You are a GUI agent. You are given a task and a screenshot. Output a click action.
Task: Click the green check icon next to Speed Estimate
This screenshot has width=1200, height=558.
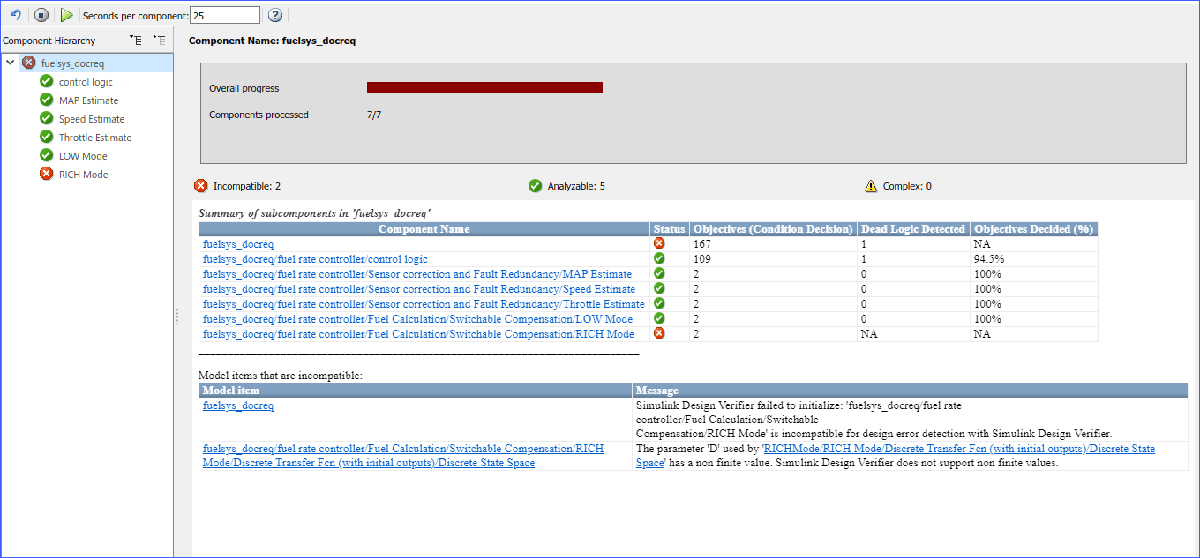click(46, 119)
